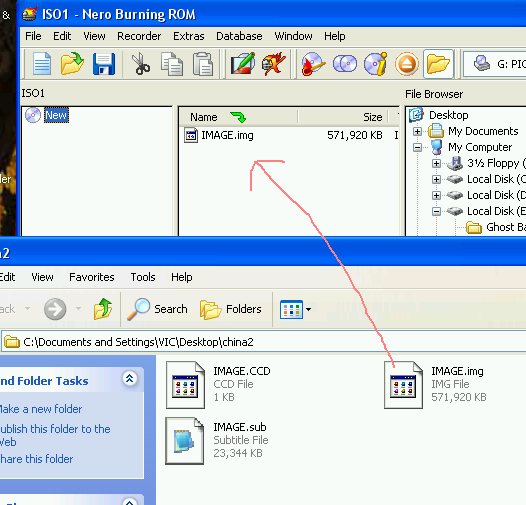This screenshot has height=505, width=526.
Task: Eject disc using the orange eject button
Action: [407, 64]
